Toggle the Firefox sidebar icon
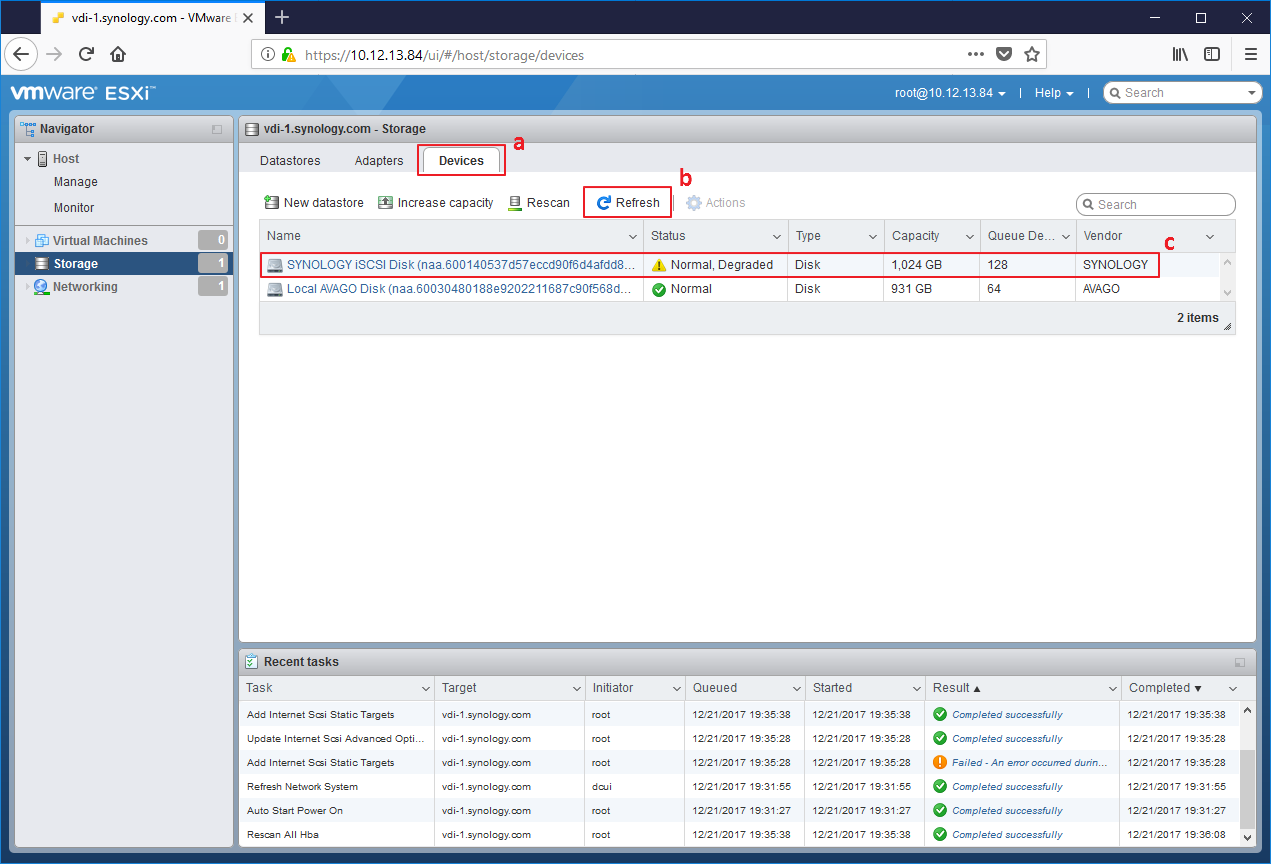Viewport: 1271px width, 864px height. 1212,54
